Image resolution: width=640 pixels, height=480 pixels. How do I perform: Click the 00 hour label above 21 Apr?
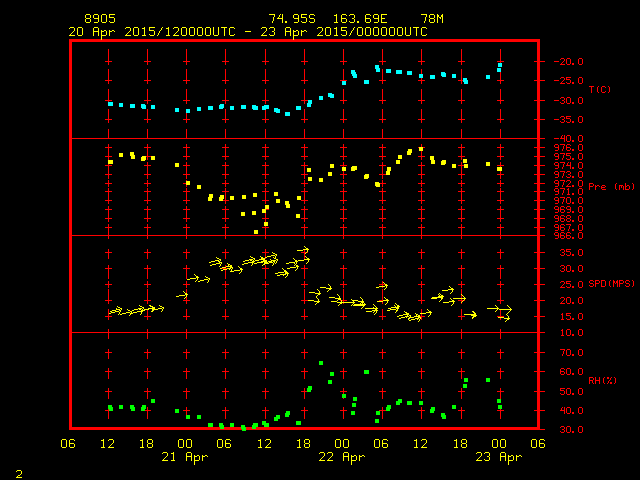(185, 444)
